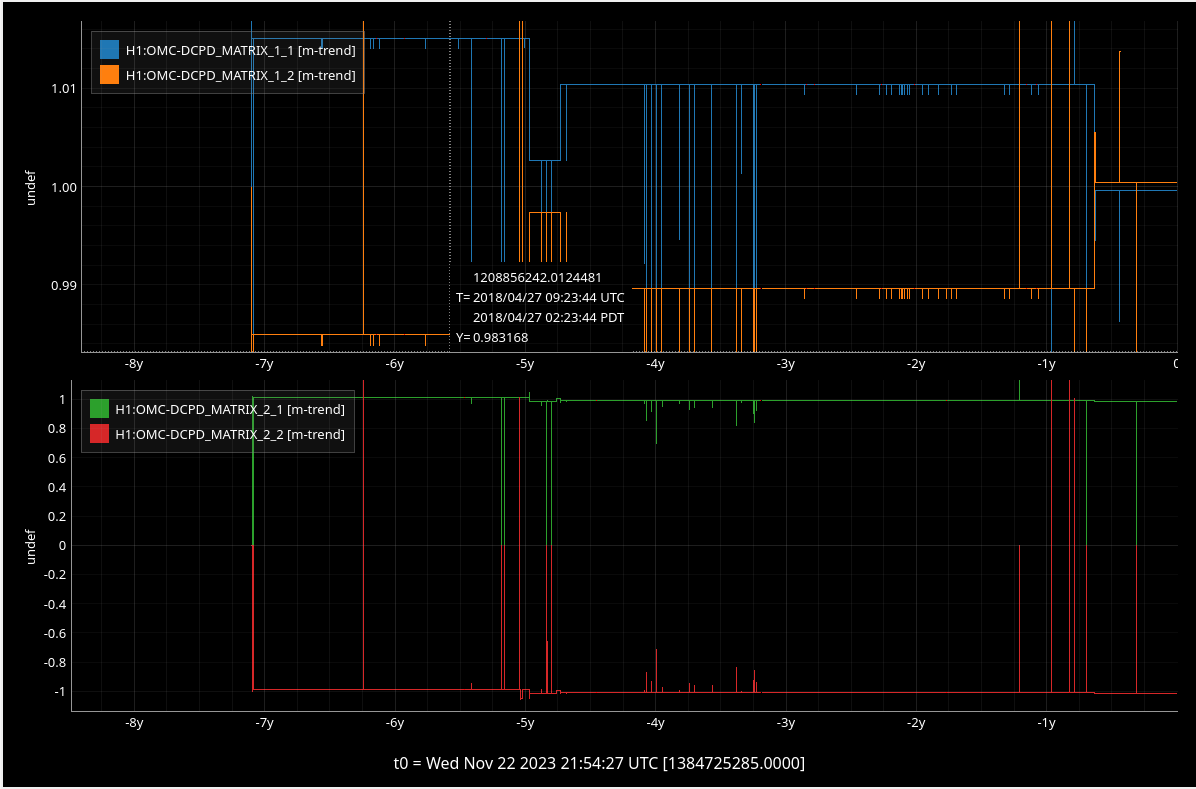Click the -3y tick under the top plot
Screen dimensions: 1196x789
tap(786, 365)
